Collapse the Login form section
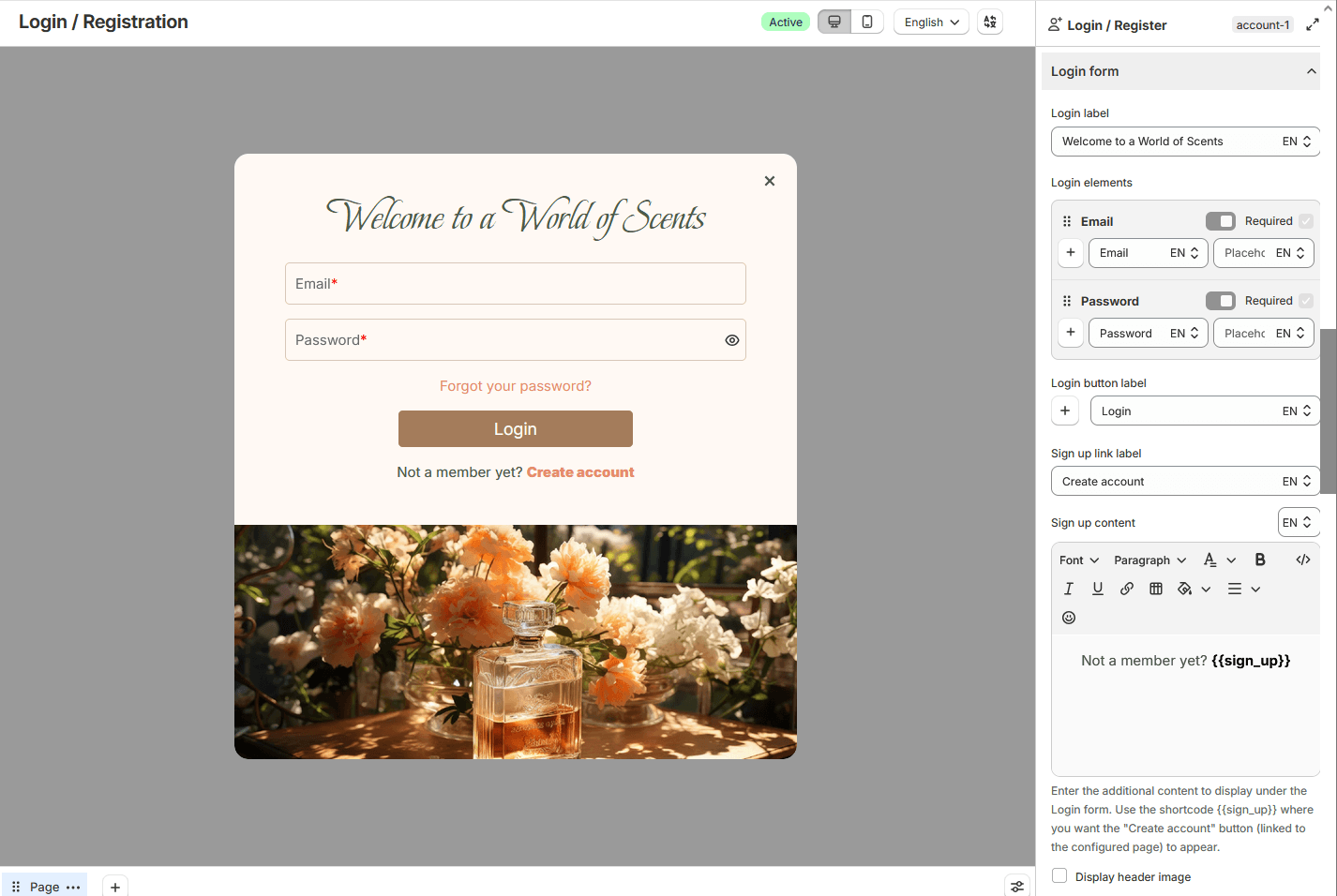1337x896 pixels. click(x=1311, y=71)
